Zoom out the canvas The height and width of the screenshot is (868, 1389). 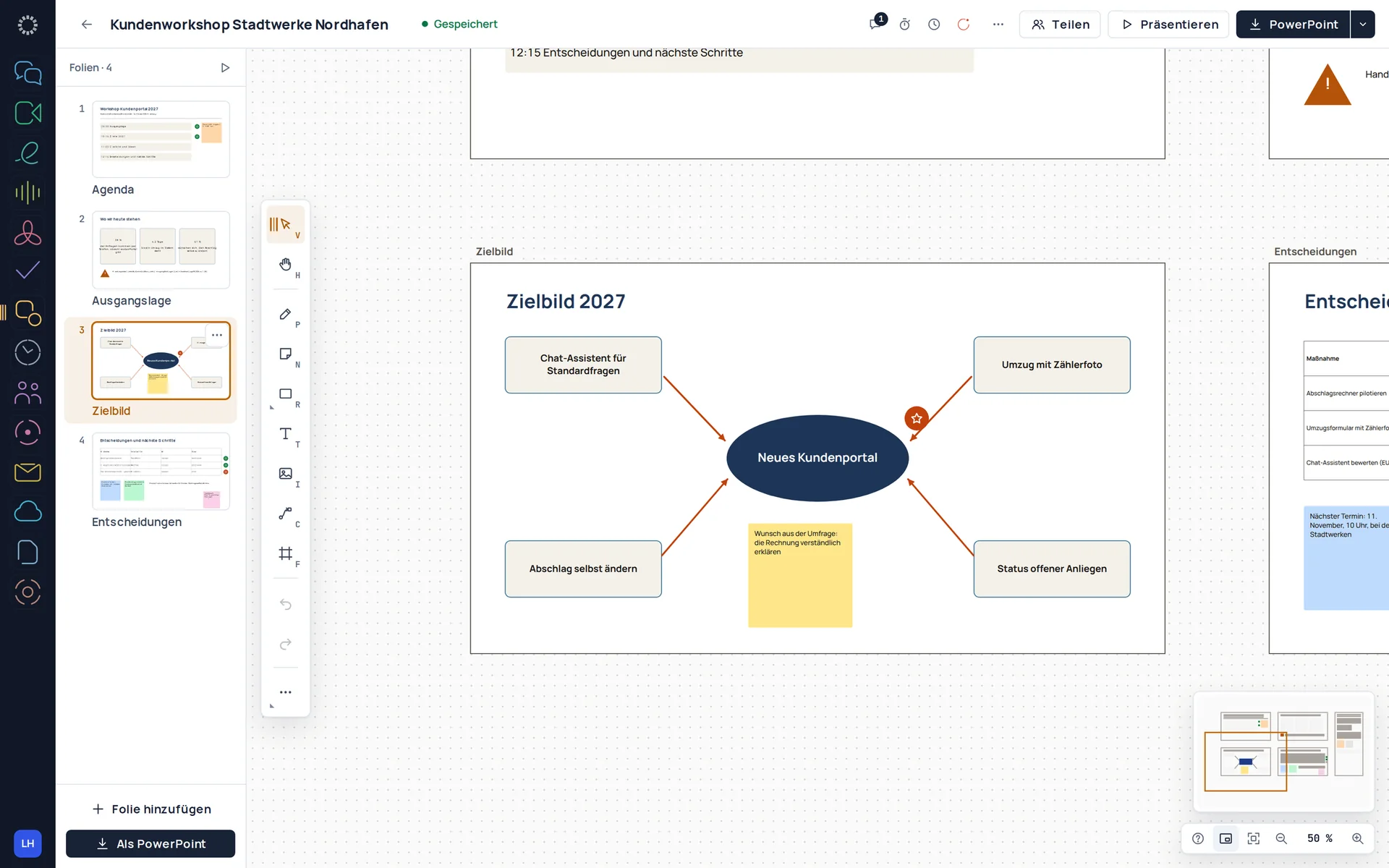point(1281,838)
